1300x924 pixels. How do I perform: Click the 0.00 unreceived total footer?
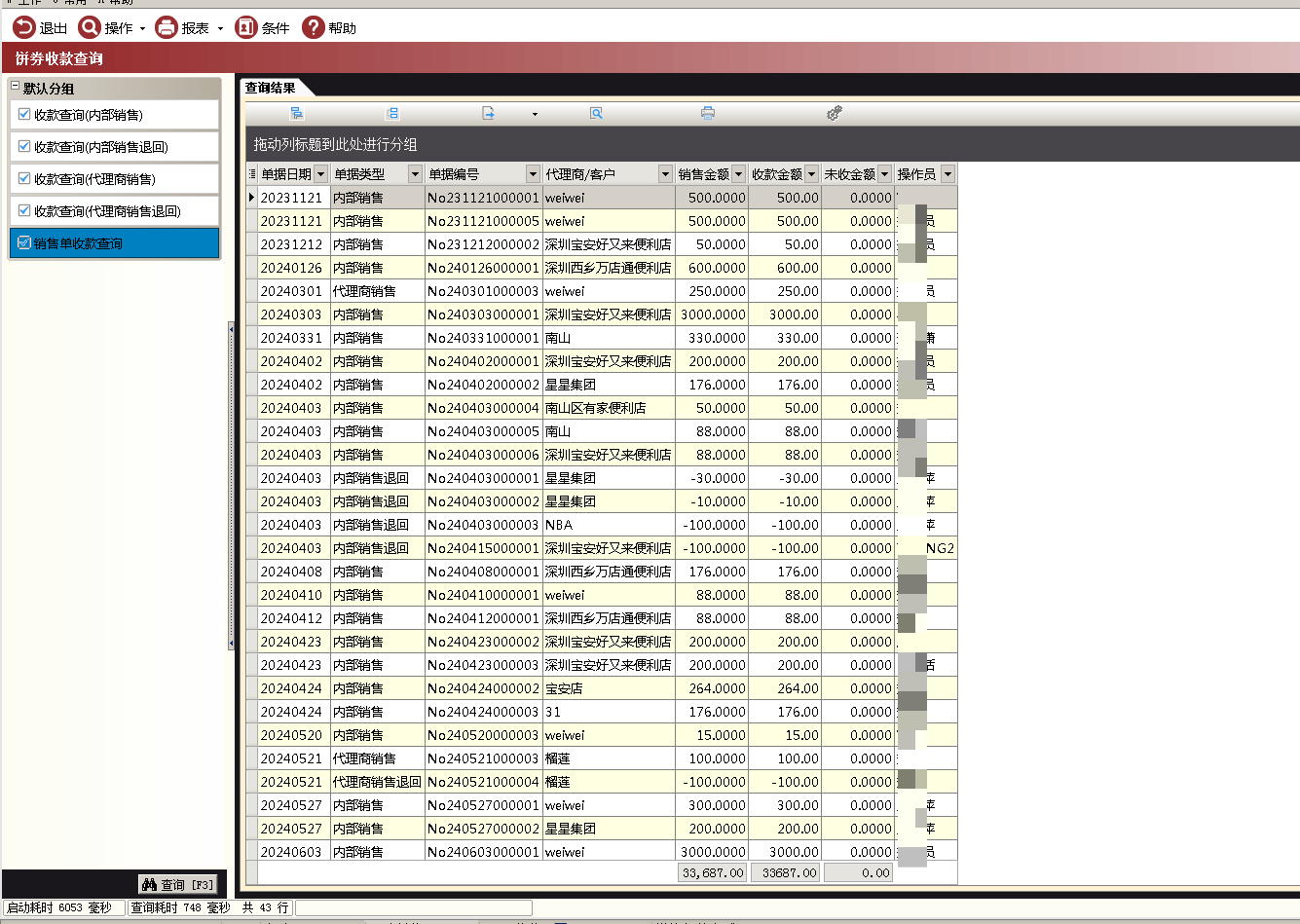pos(858,873)
